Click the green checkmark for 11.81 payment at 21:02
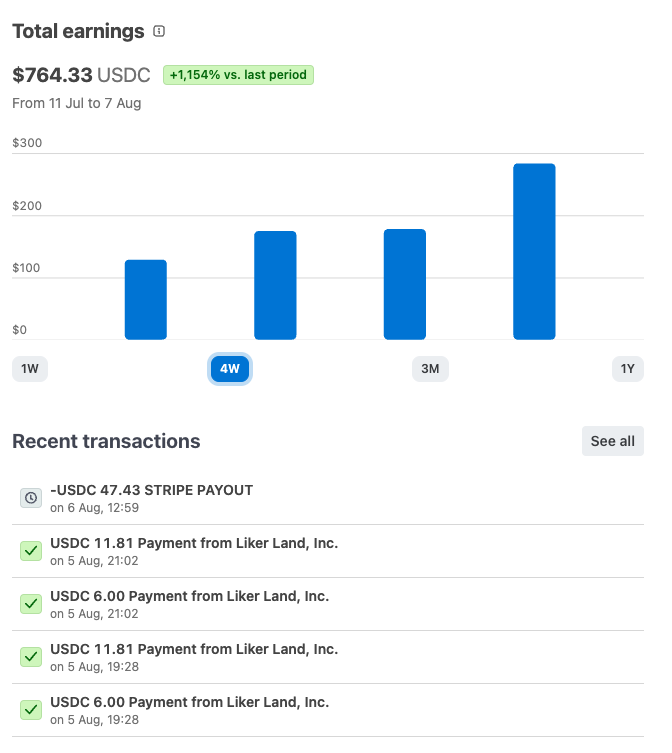Screen dimensions: 672x753 [31, 551]
